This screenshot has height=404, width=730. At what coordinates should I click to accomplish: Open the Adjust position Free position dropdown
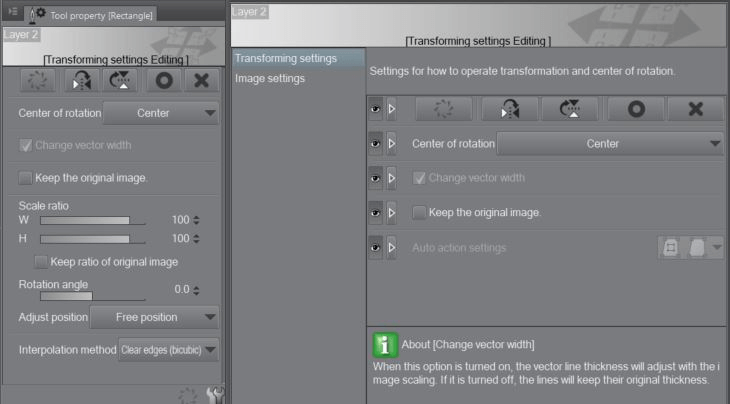click(x=154, y=317)
